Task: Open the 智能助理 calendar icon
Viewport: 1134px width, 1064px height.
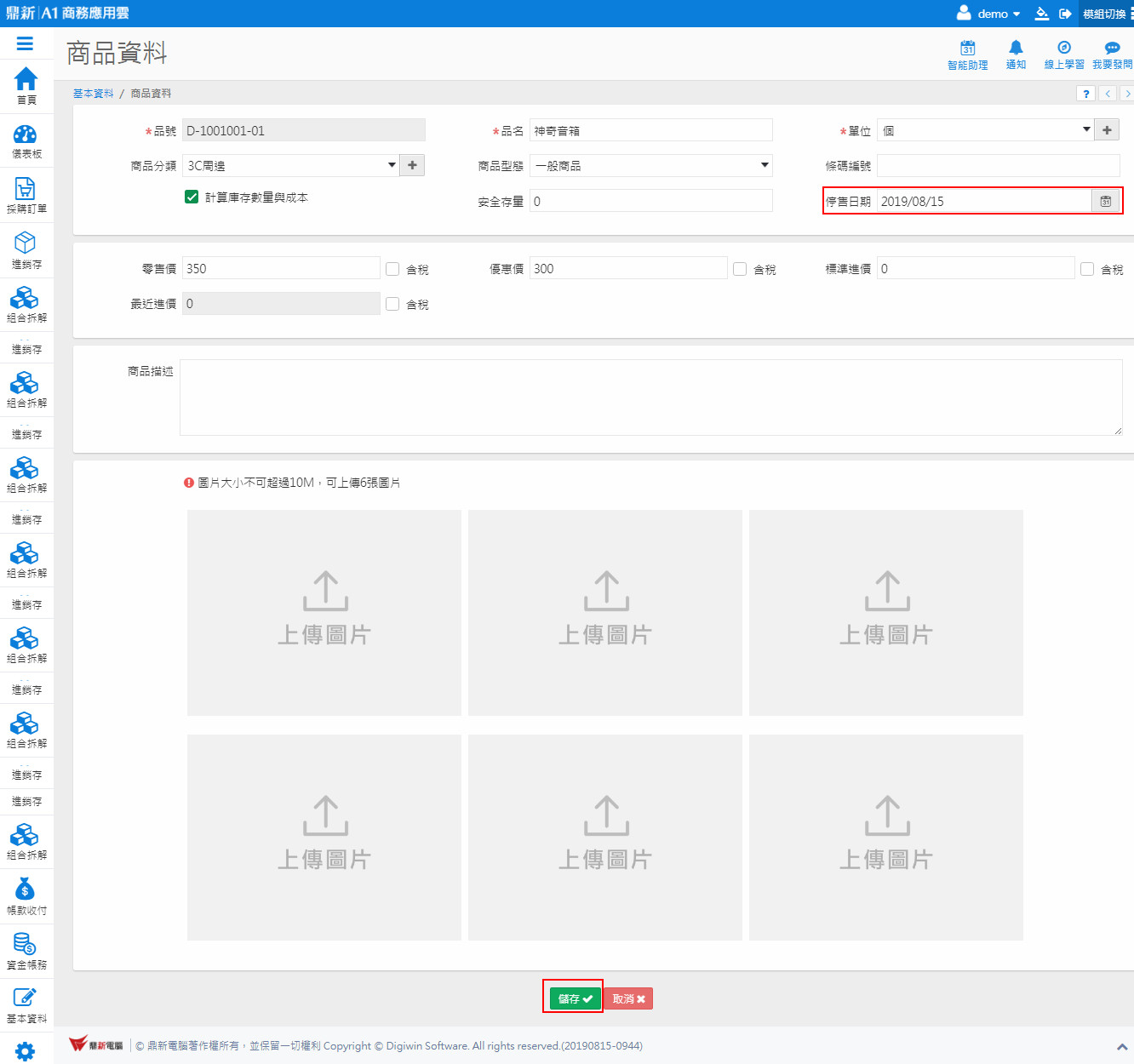Action: (968, 49)
